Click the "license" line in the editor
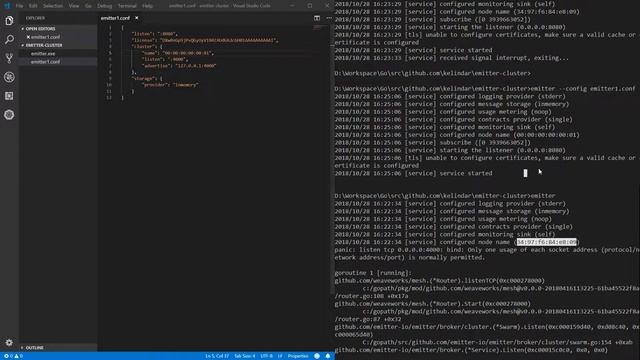The height and width of the screenshot is (360, 640). 204,40
